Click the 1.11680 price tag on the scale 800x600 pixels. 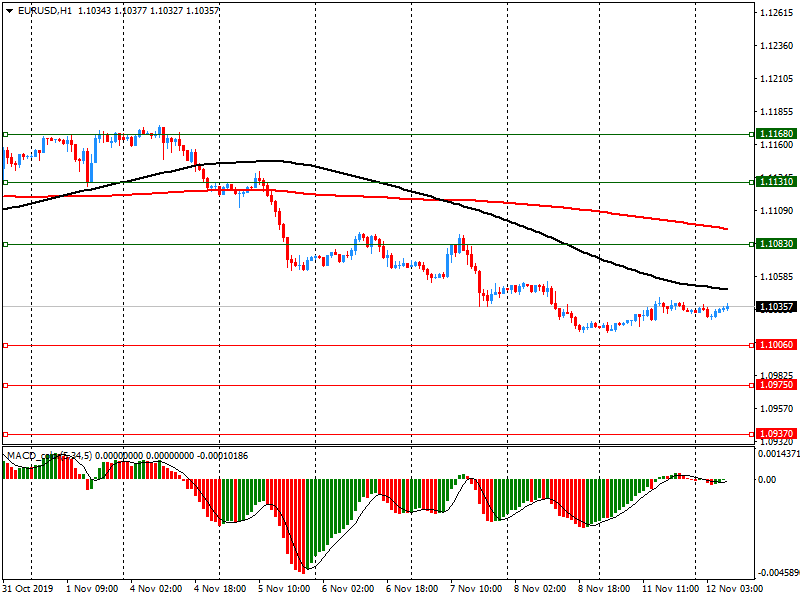[776, 133]
